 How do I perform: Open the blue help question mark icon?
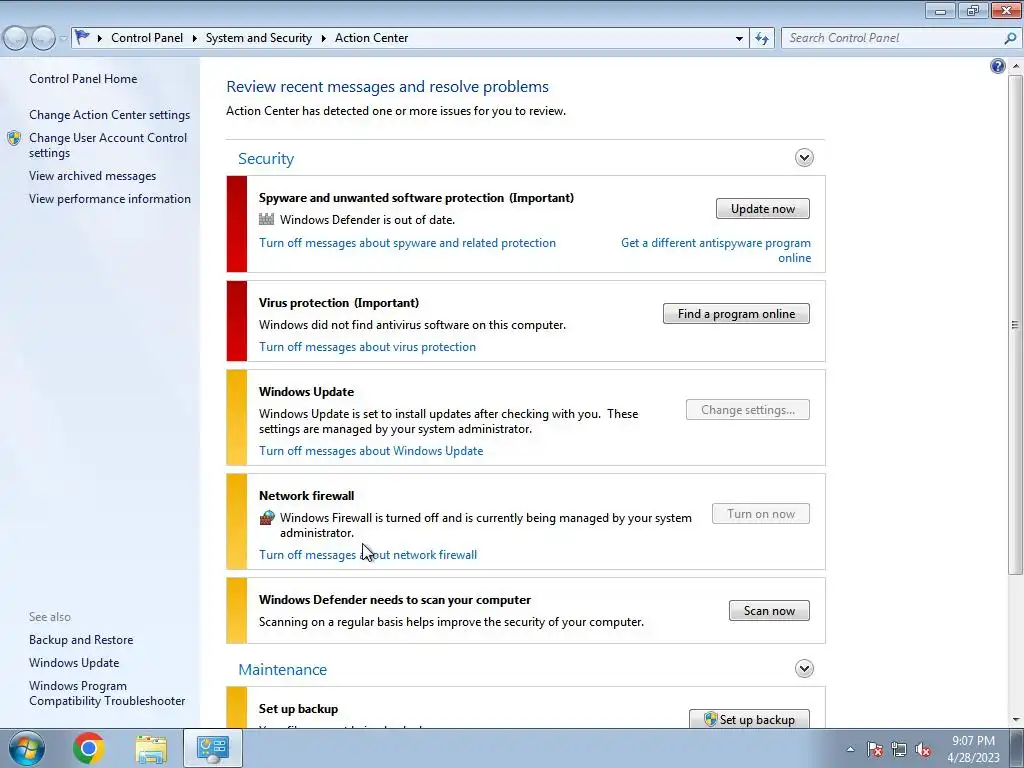click(x=997, y=66)
